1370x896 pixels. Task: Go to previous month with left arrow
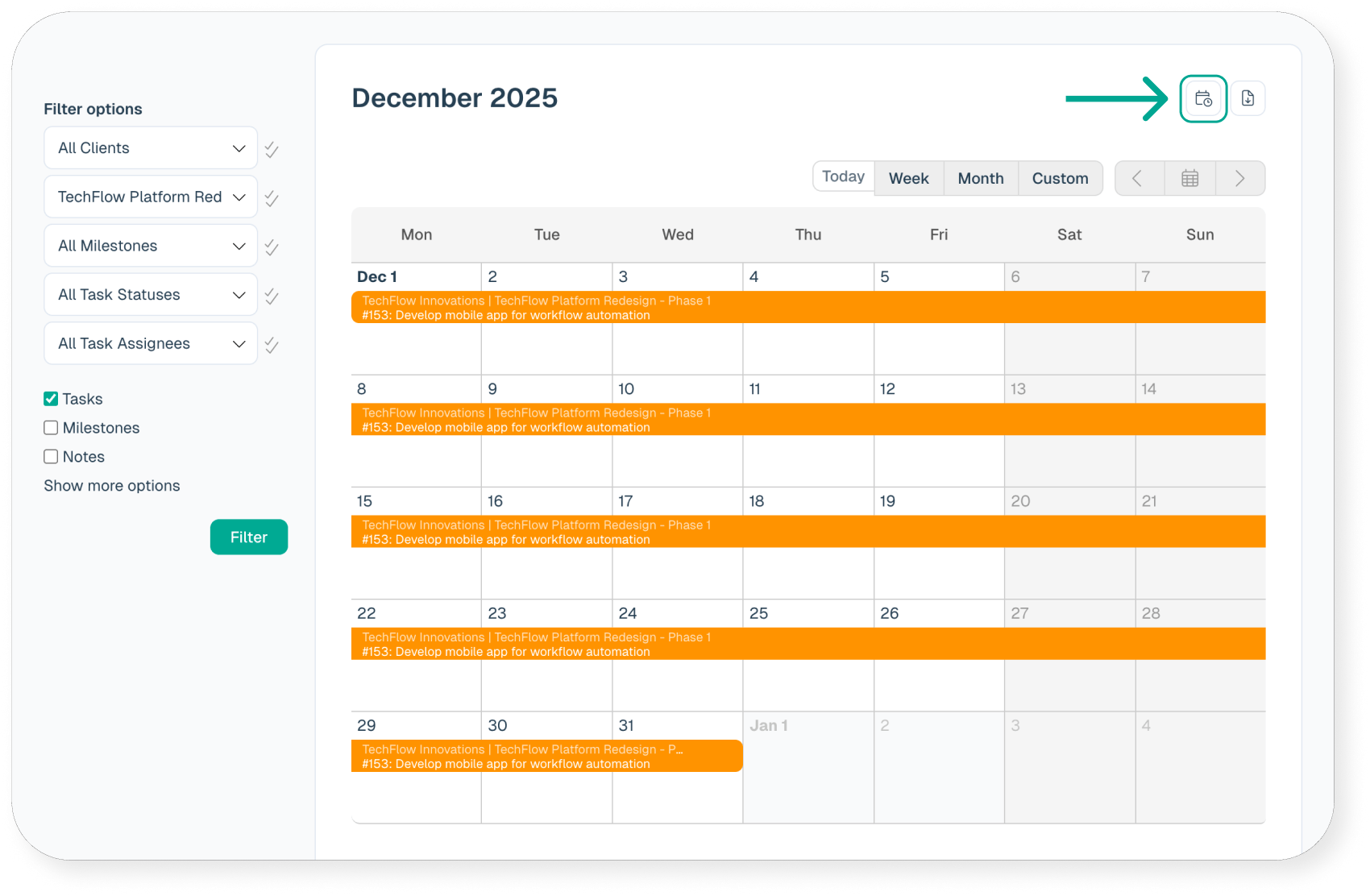[1138, 178]
